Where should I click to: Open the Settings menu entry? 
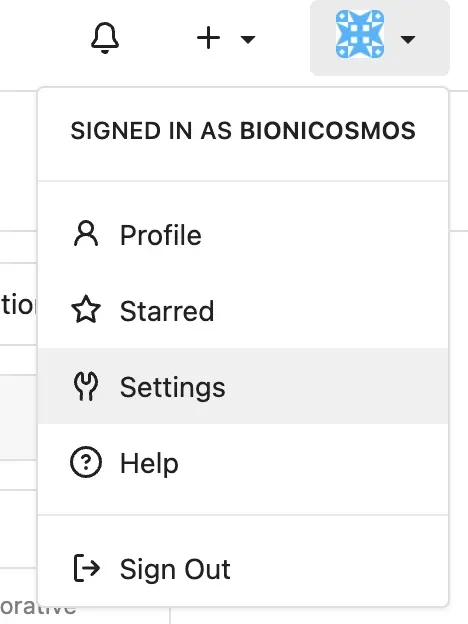(243, 386)
